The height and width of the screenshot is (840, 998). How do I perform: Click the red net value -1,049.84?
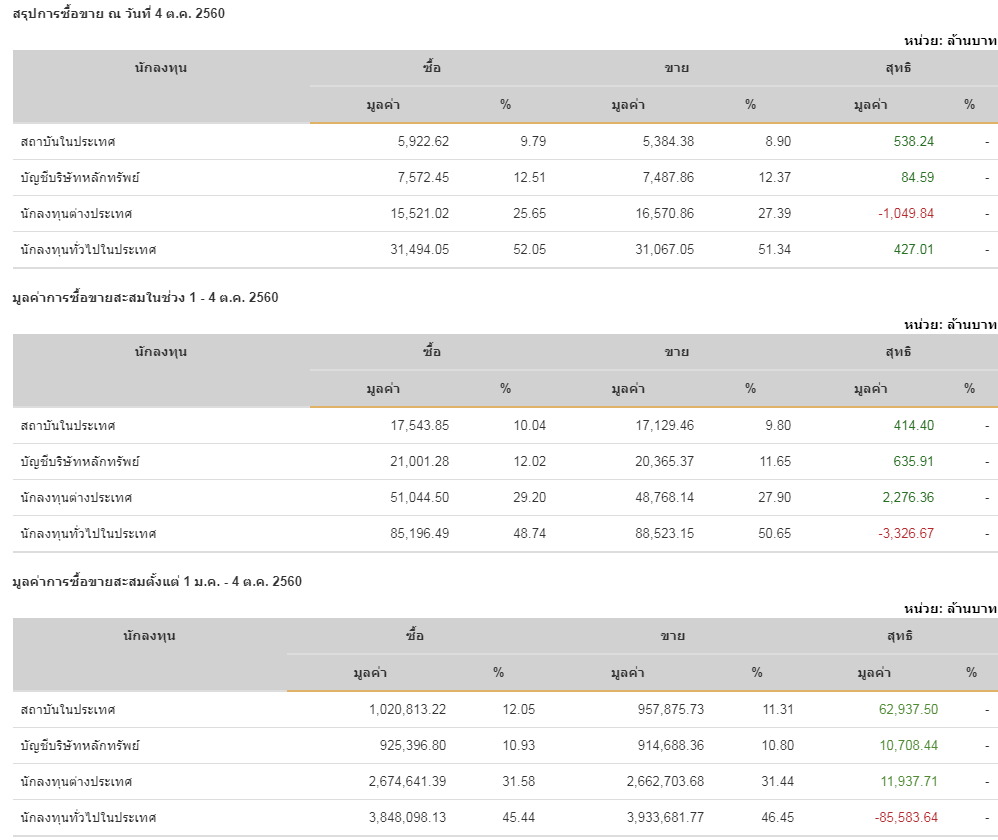(x=906, y=214)
